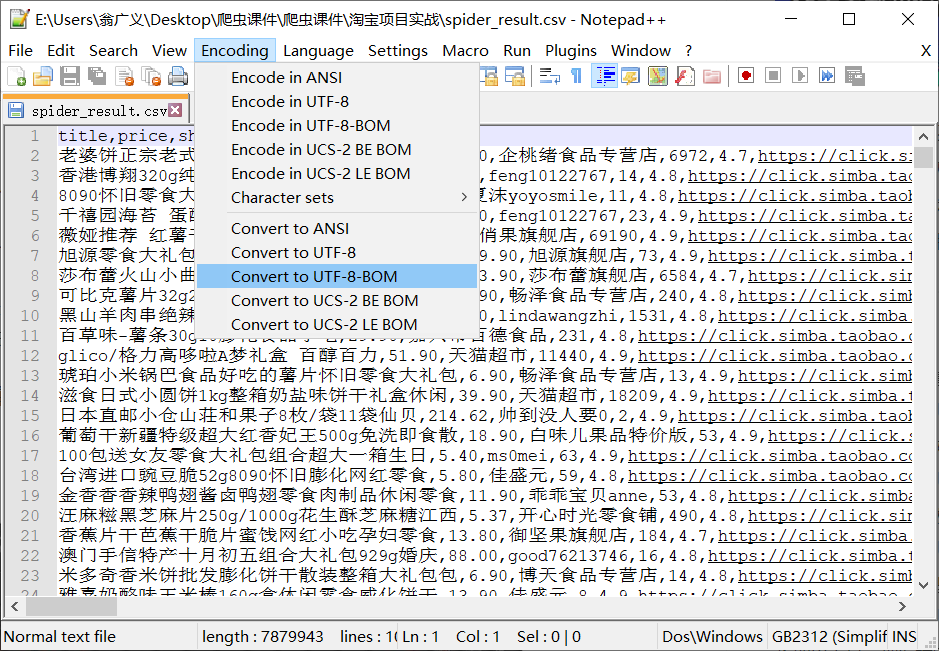
Task: Toggle the highlighted indent guide icon
Action: click(604, 76)
